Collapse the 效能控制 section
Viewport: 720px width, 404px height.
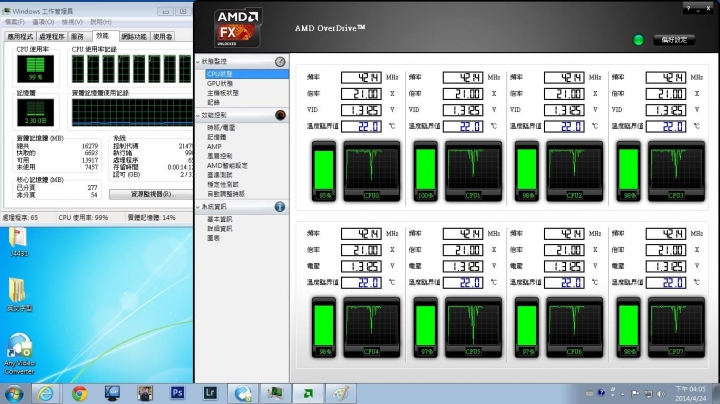pos(198,115)
